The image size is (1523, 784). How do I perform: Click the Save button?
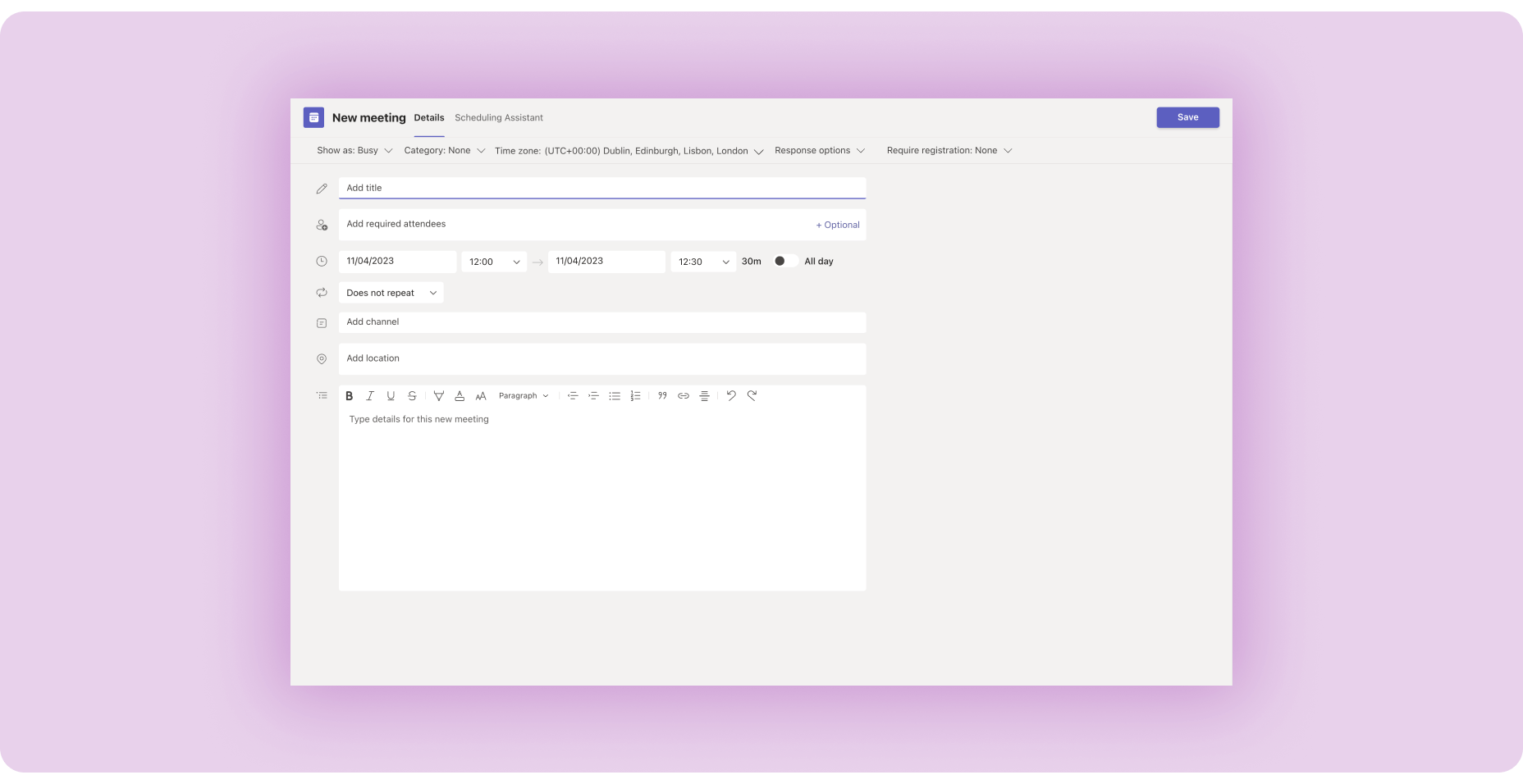point(1187,117)
